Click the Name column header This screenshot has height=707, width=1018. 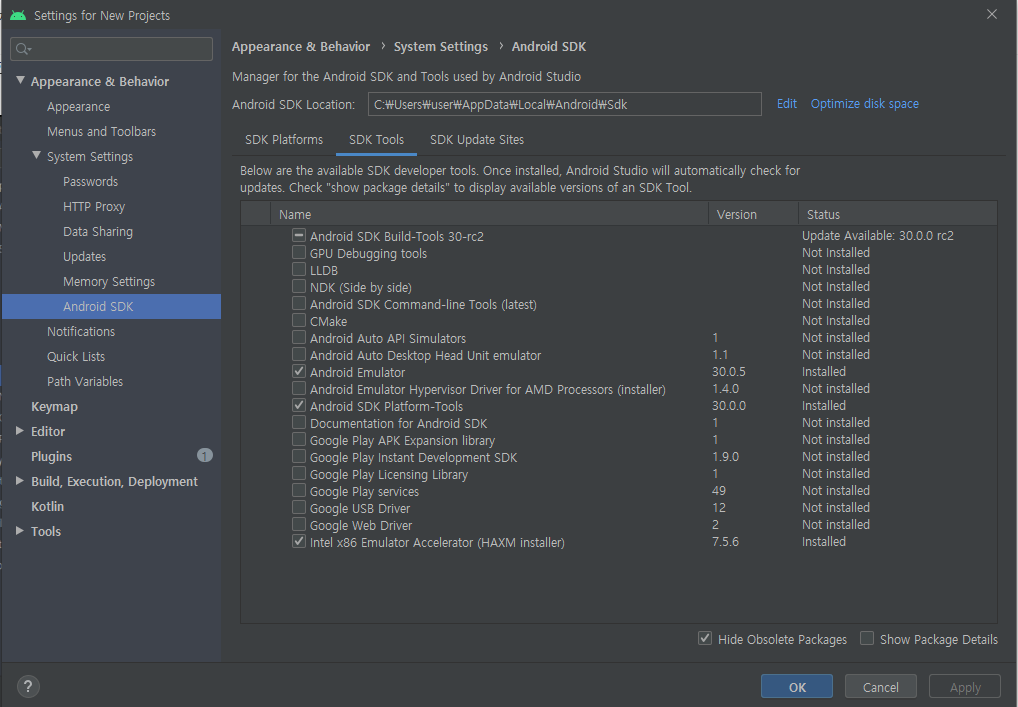(489, 214)
